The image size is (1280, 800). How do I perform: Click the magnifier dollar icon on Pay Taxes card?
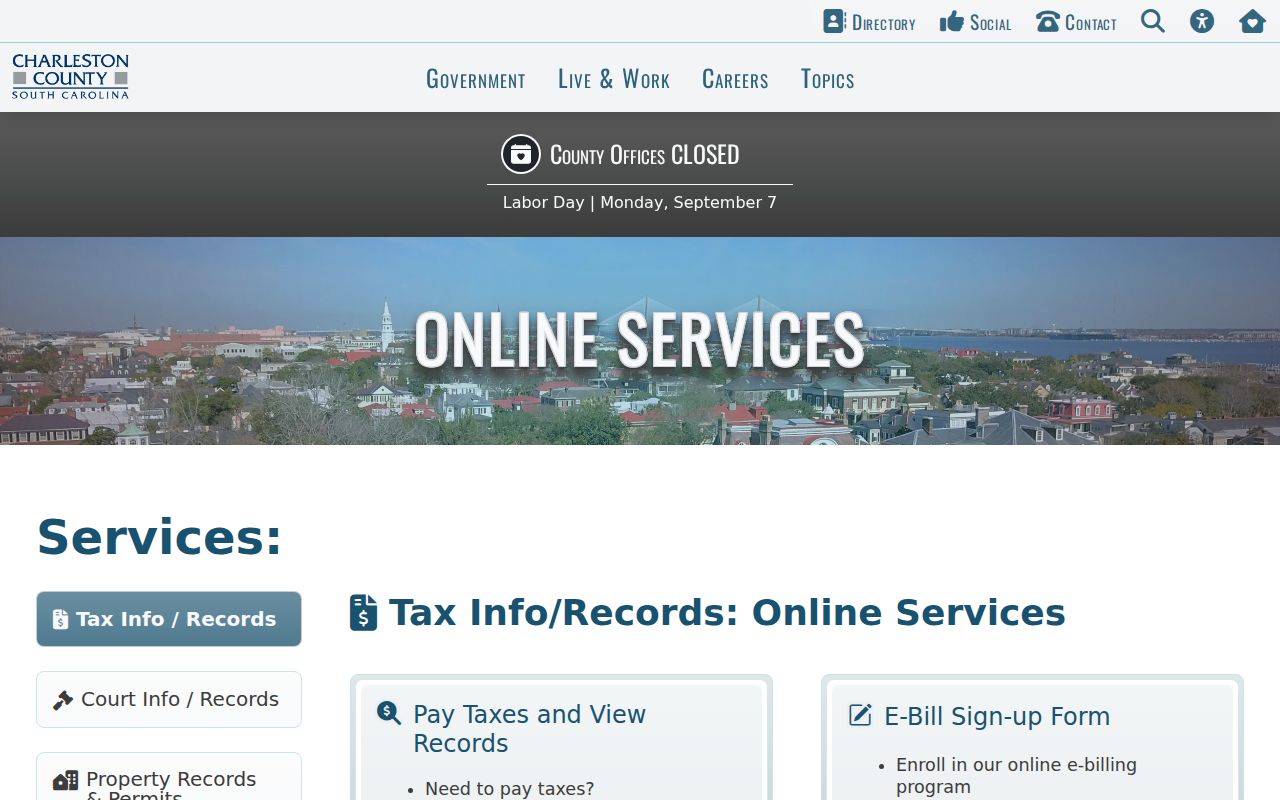(388, 713)
